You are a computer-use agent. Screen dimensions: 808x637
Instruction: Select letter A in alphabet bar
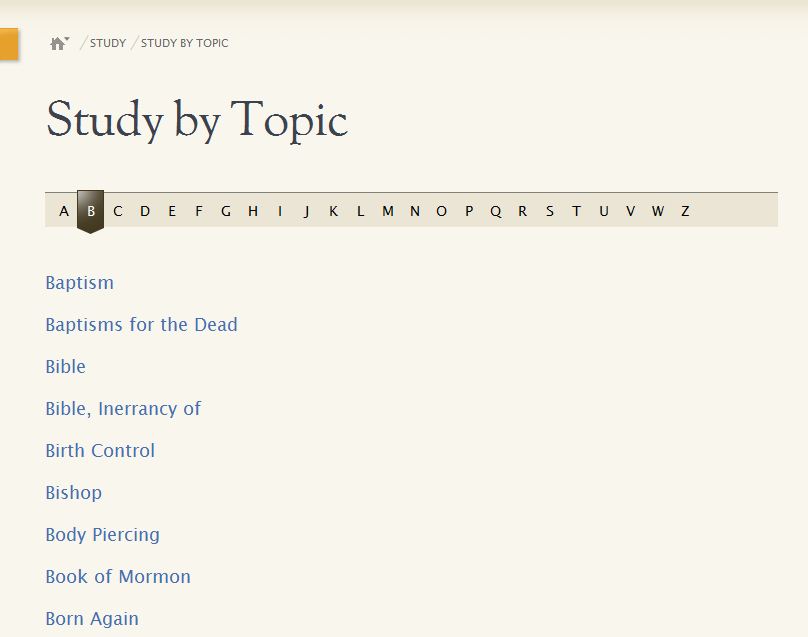tap(64, 211)
